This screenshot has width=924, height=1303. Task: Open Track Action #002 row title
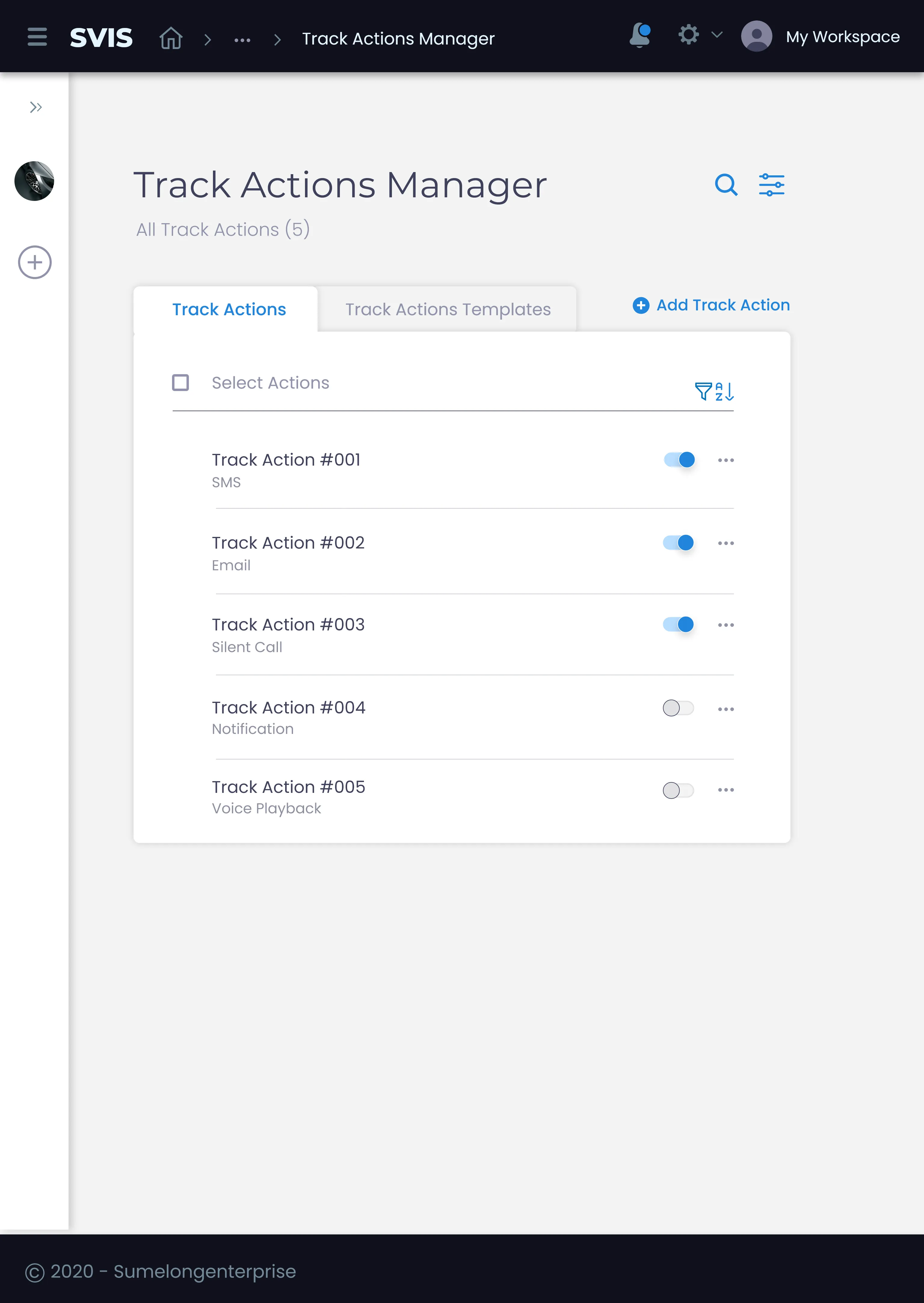click(288, 543)
